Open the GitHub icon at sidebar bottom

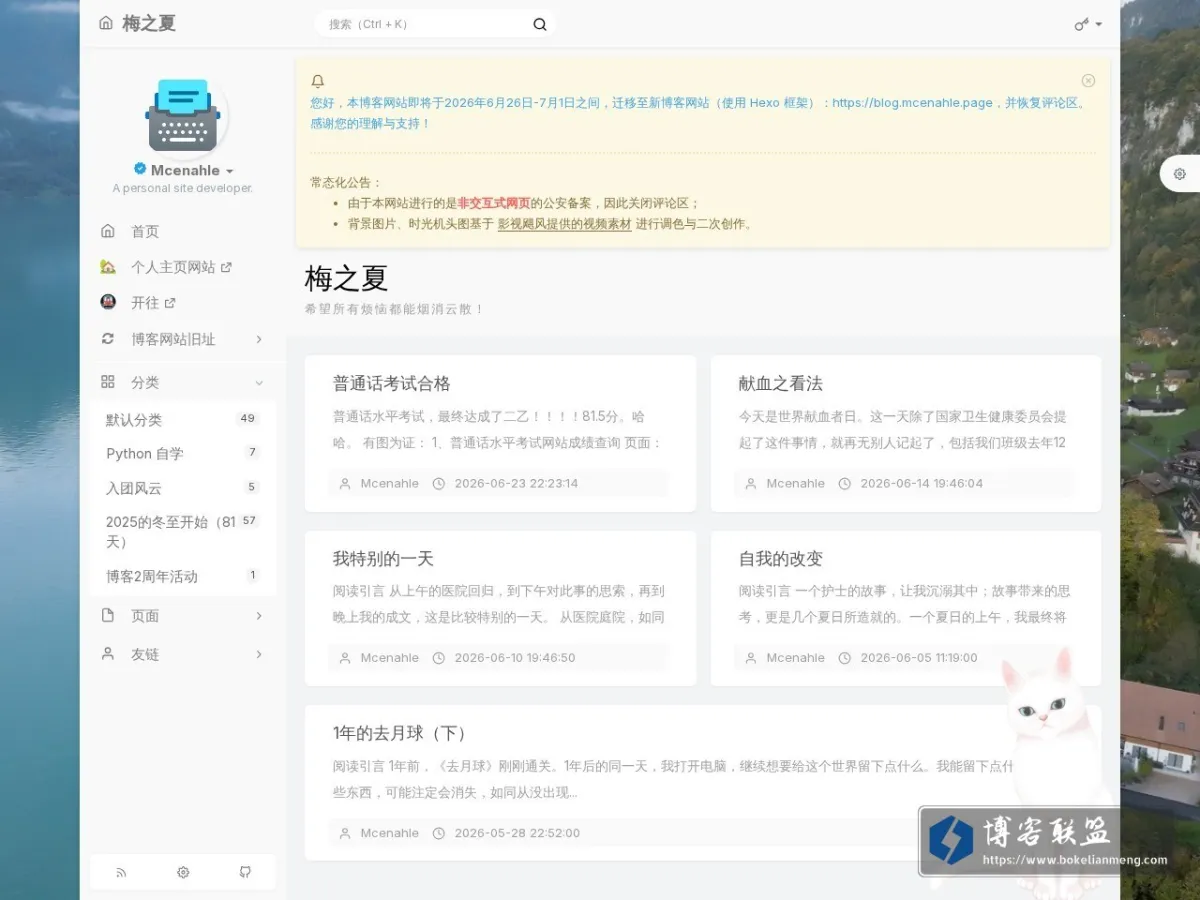pos(245,872)
